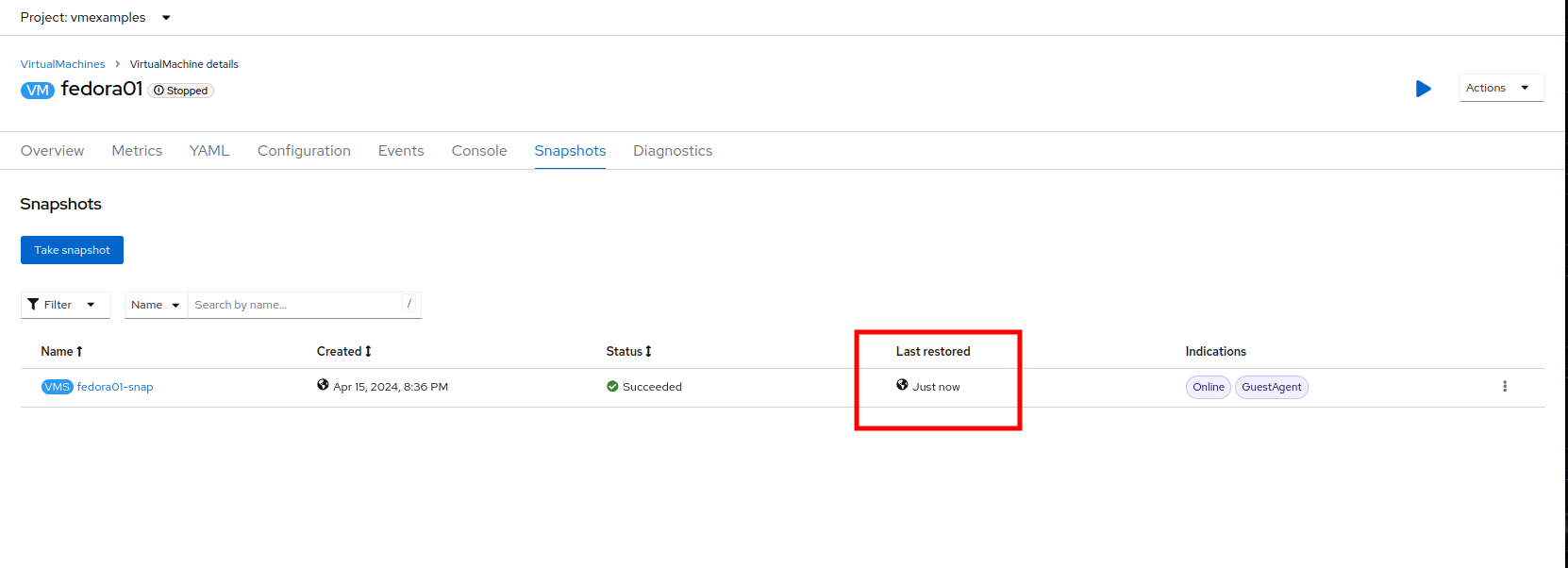
Task: Sort snapshots by the Status column
Action: (x=628, y=351)
